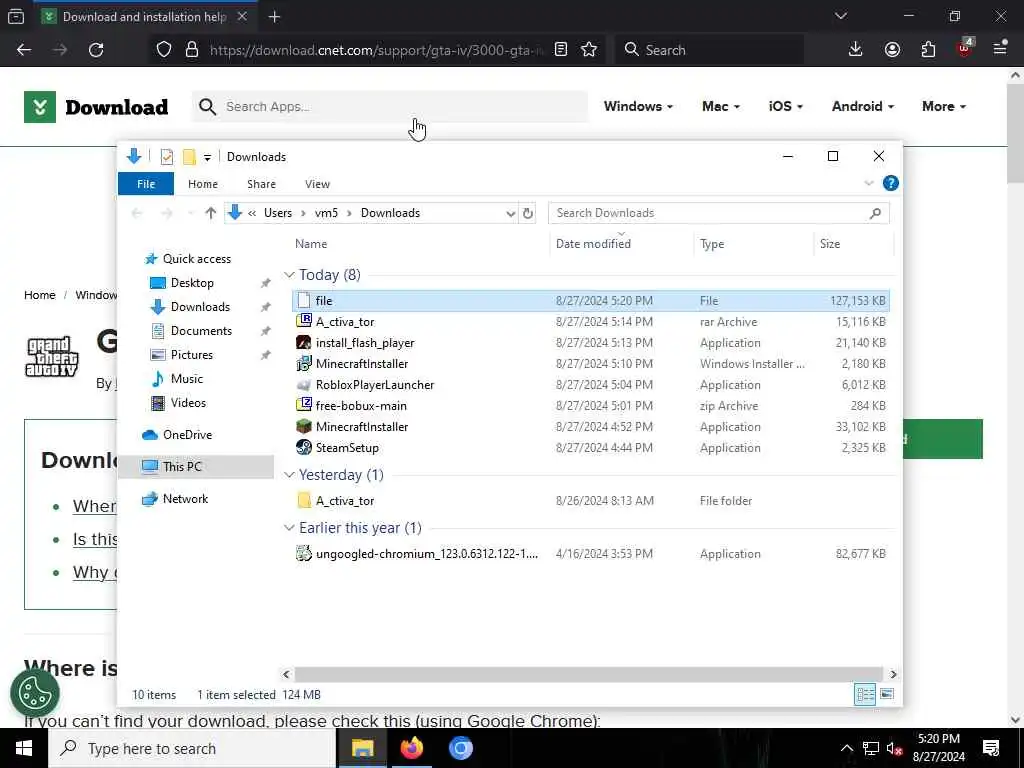Open the File ribbon tab
Screen dimensions: 1024x768
(146, 184)
